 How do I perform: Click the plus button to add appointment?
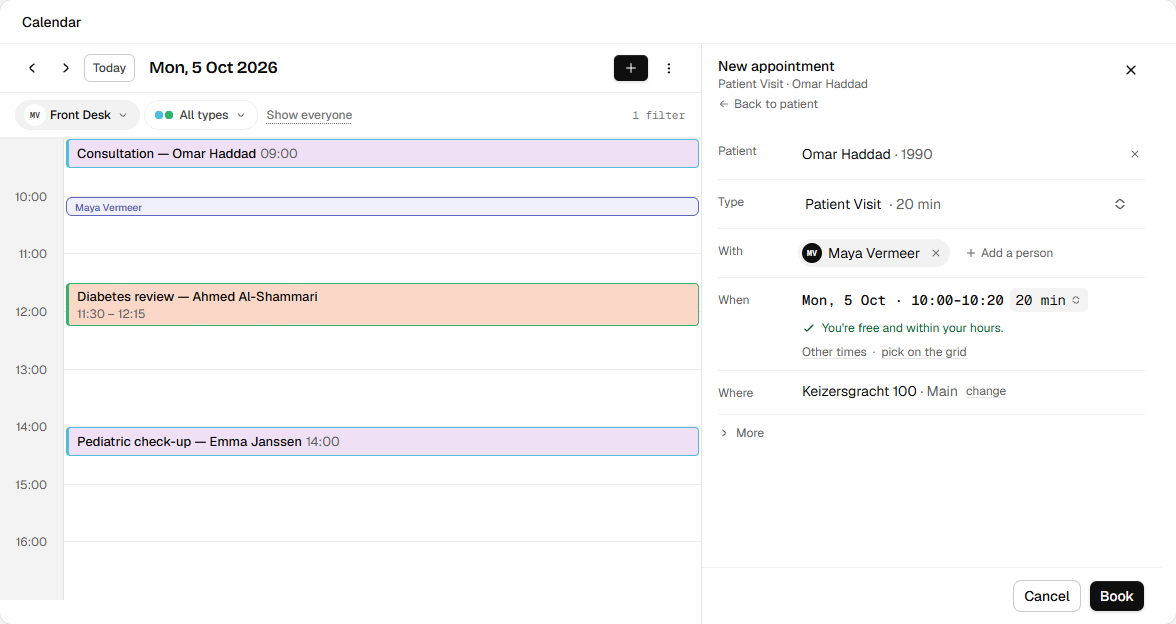631,68
